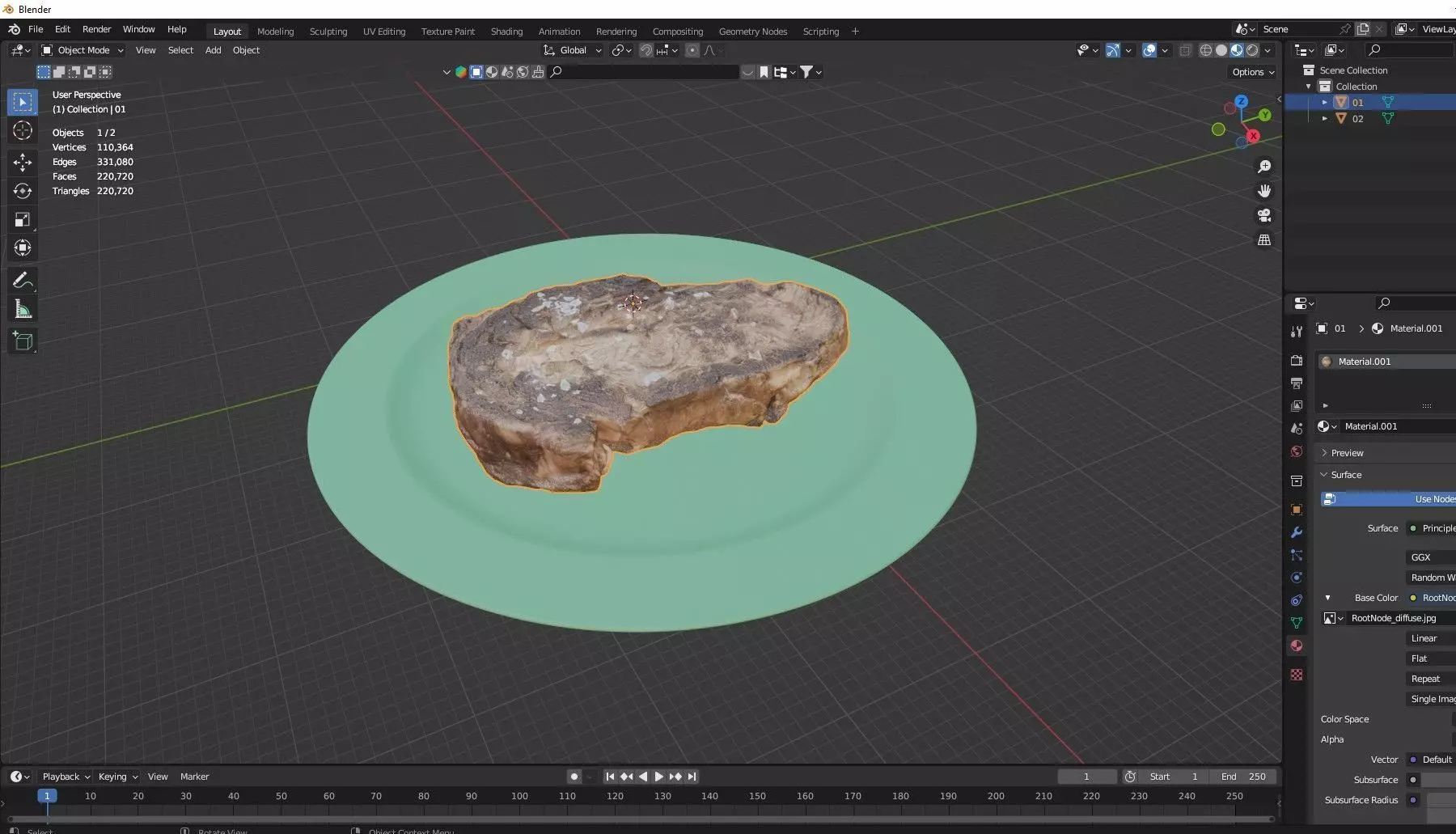The width and height of the screenshot is (1456, 834).
Task: Collapse the Collection in the outliner
Action: (1309, 87)
